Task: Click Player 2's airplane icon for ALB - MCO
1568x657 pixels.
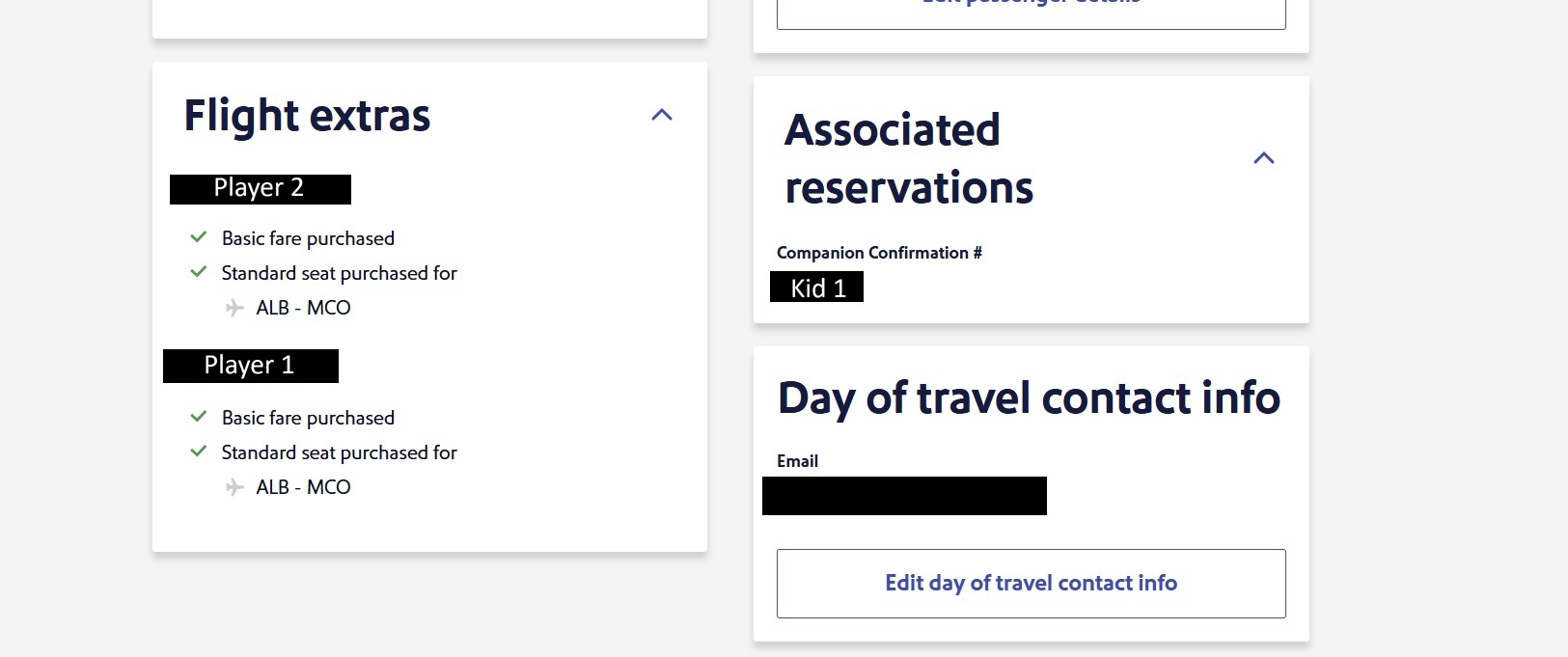Action: tap(234, 308)
